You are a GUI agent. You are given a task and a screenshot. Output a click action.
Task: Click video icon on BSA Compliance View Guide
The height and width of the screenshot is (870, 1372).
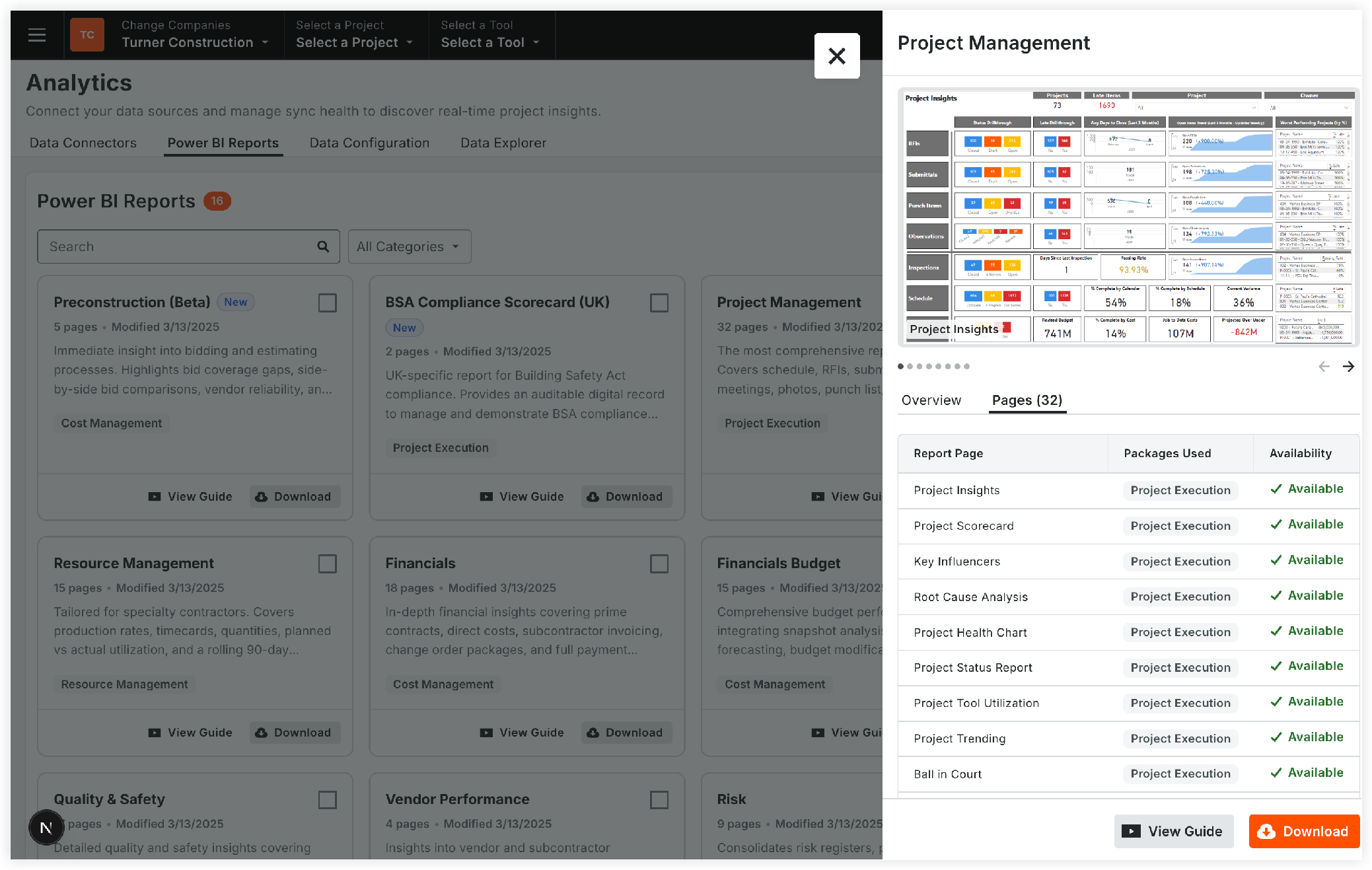(x=486, y=497)
